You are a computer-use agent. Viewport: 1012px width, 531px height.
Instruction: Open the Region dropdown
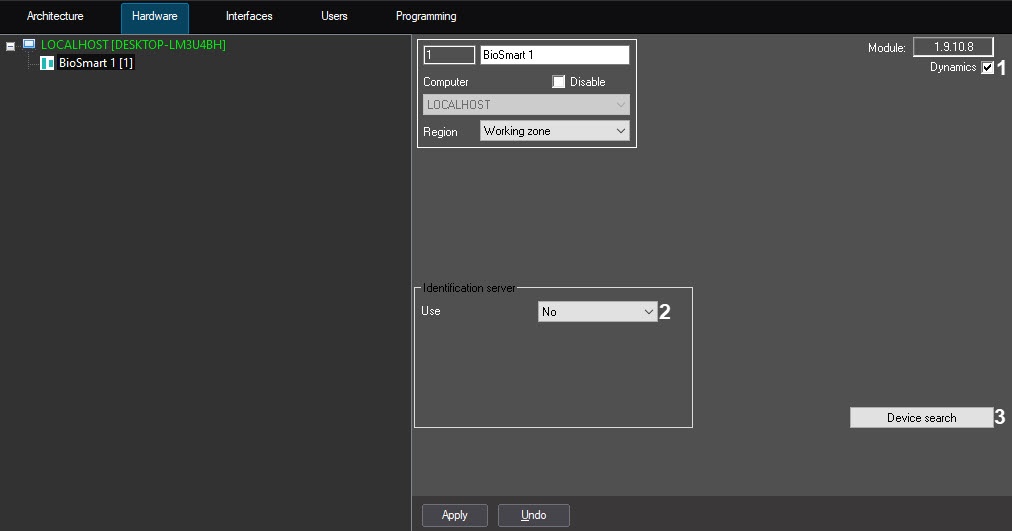pyautogui.click(x=555, y=131)
